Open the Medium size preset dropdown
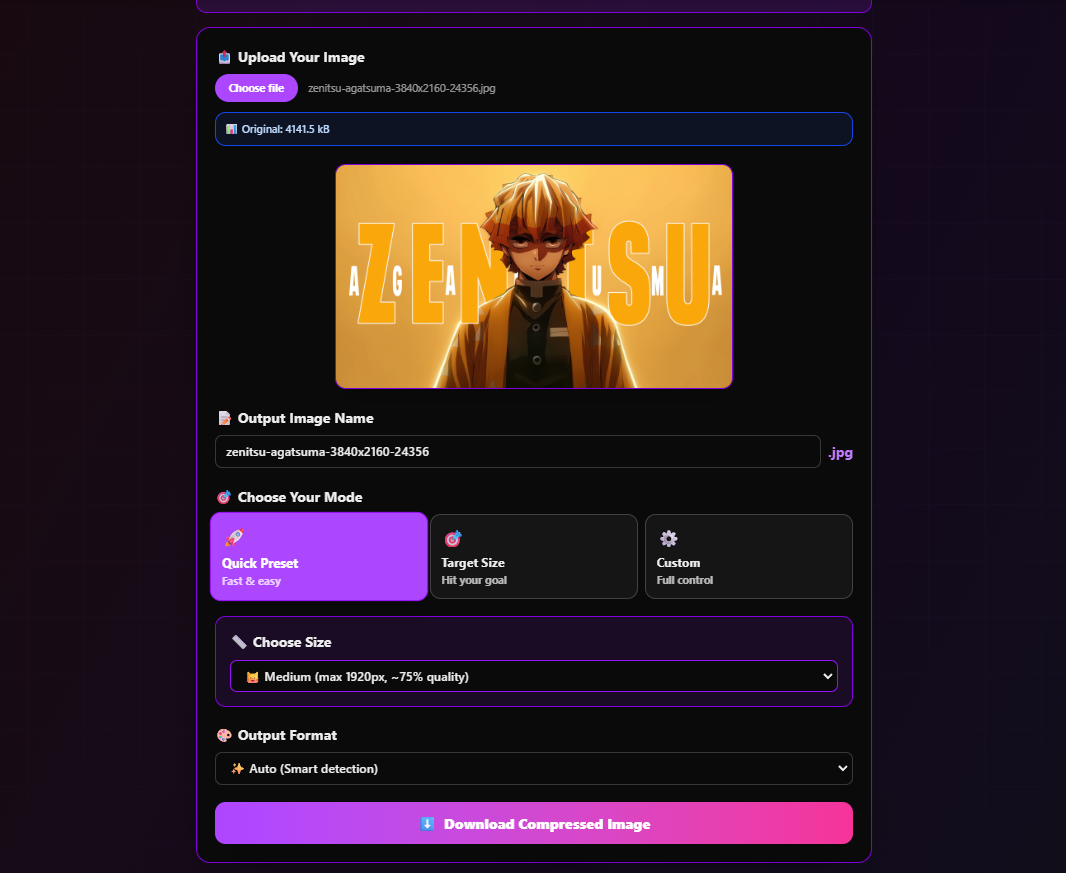Image resolution: width=1066 pixels, height=873 pixels. [x=533, y=677]
